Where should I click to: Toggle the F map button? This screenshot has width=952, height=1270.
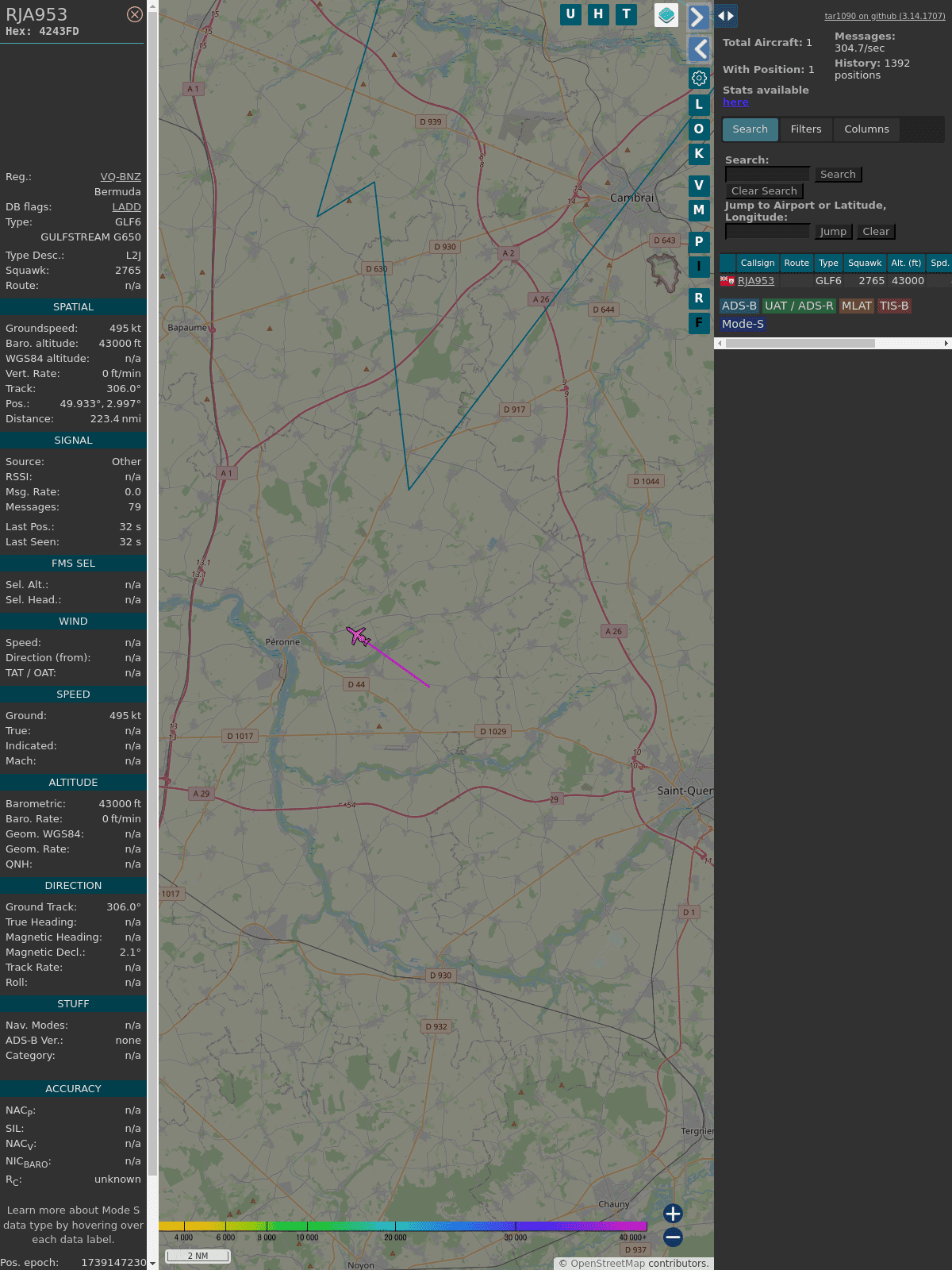[x=699, y=322]
